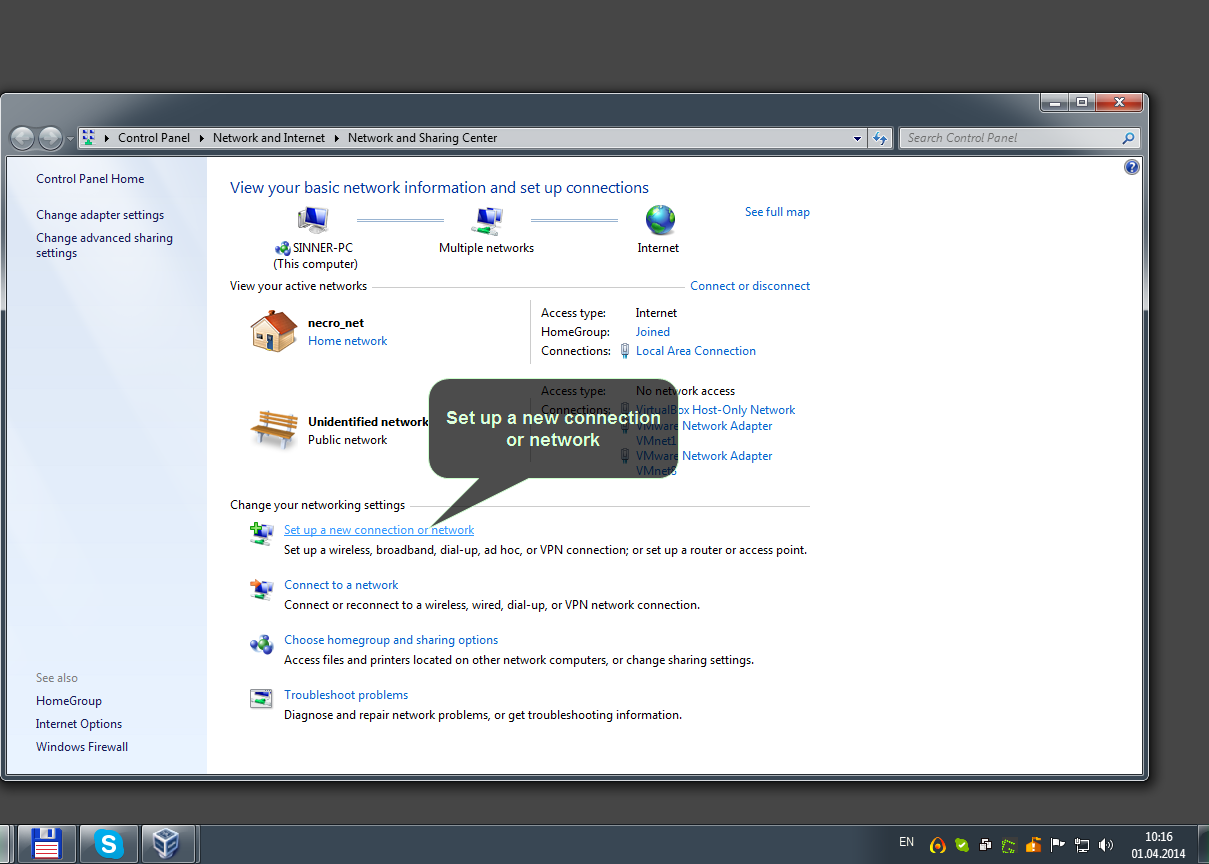Expand the arrow after Control Panel breadcrumb
This screenshot has height=864, width=1209.
(202, 138)
